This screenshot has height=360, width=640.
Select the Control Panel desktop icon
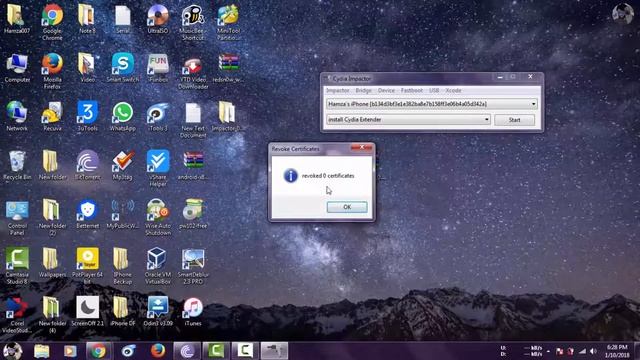pyautogui.click(x=17, y=217)
